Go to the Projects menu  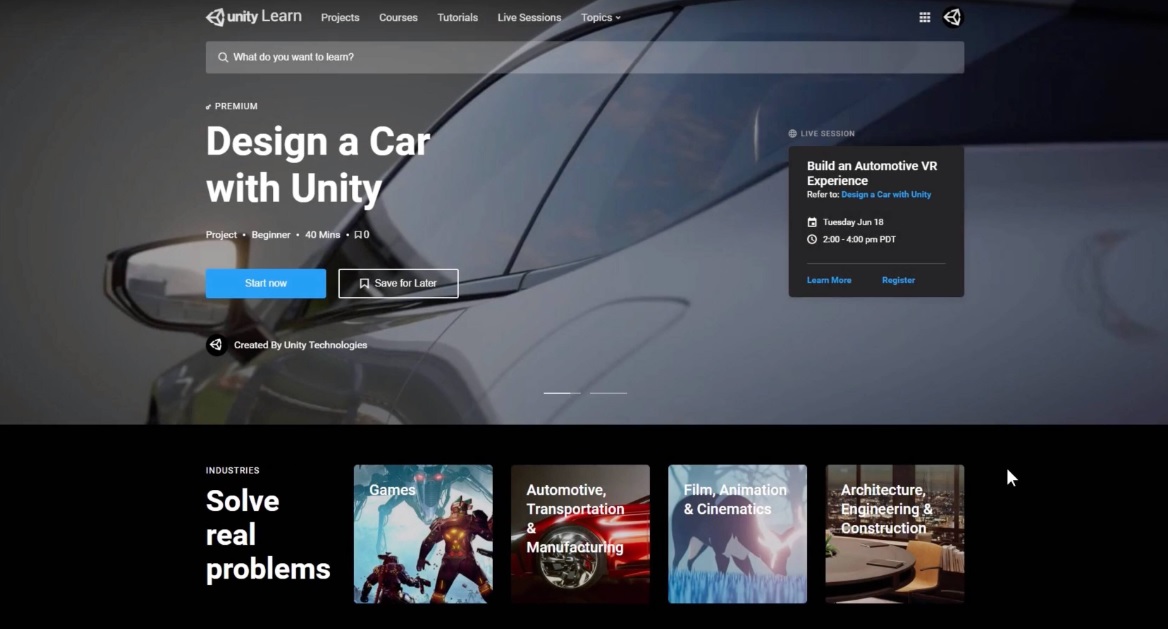click(x=340, y=17)
